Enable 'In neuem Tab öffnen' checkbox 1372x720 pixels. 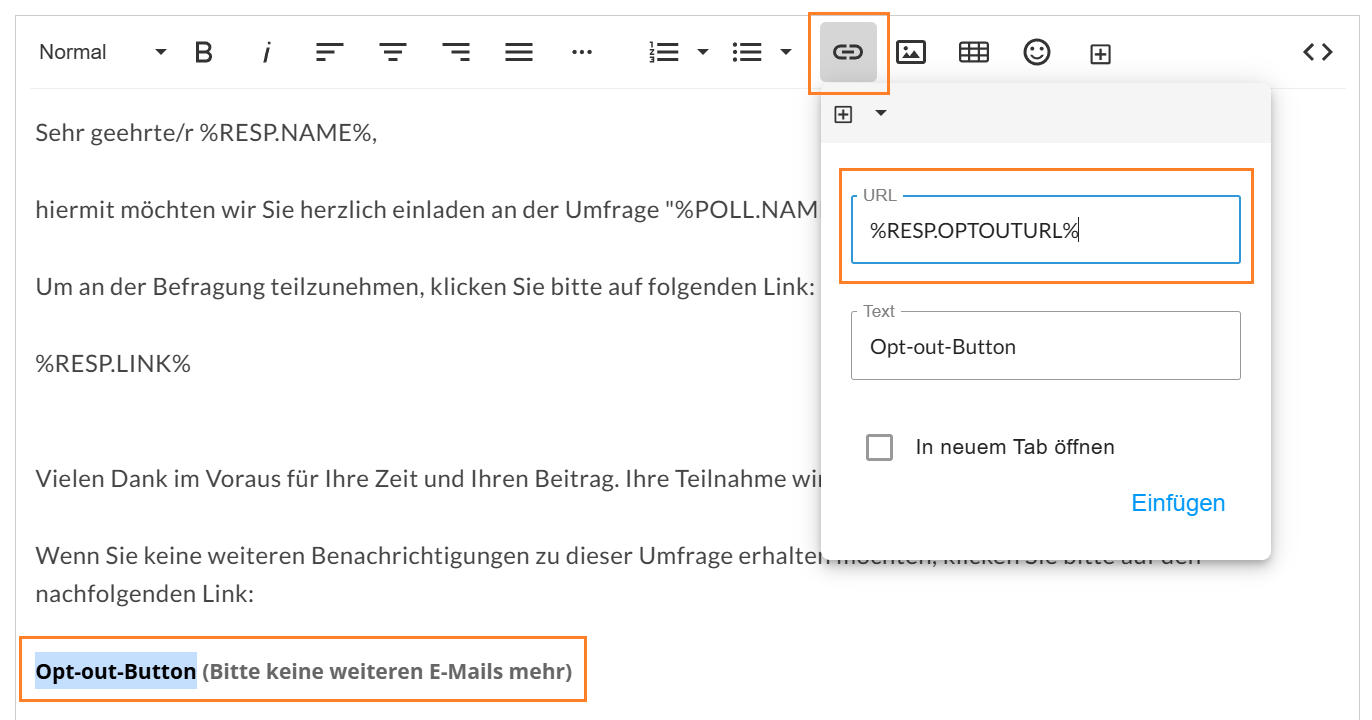(x=880, y=447)
